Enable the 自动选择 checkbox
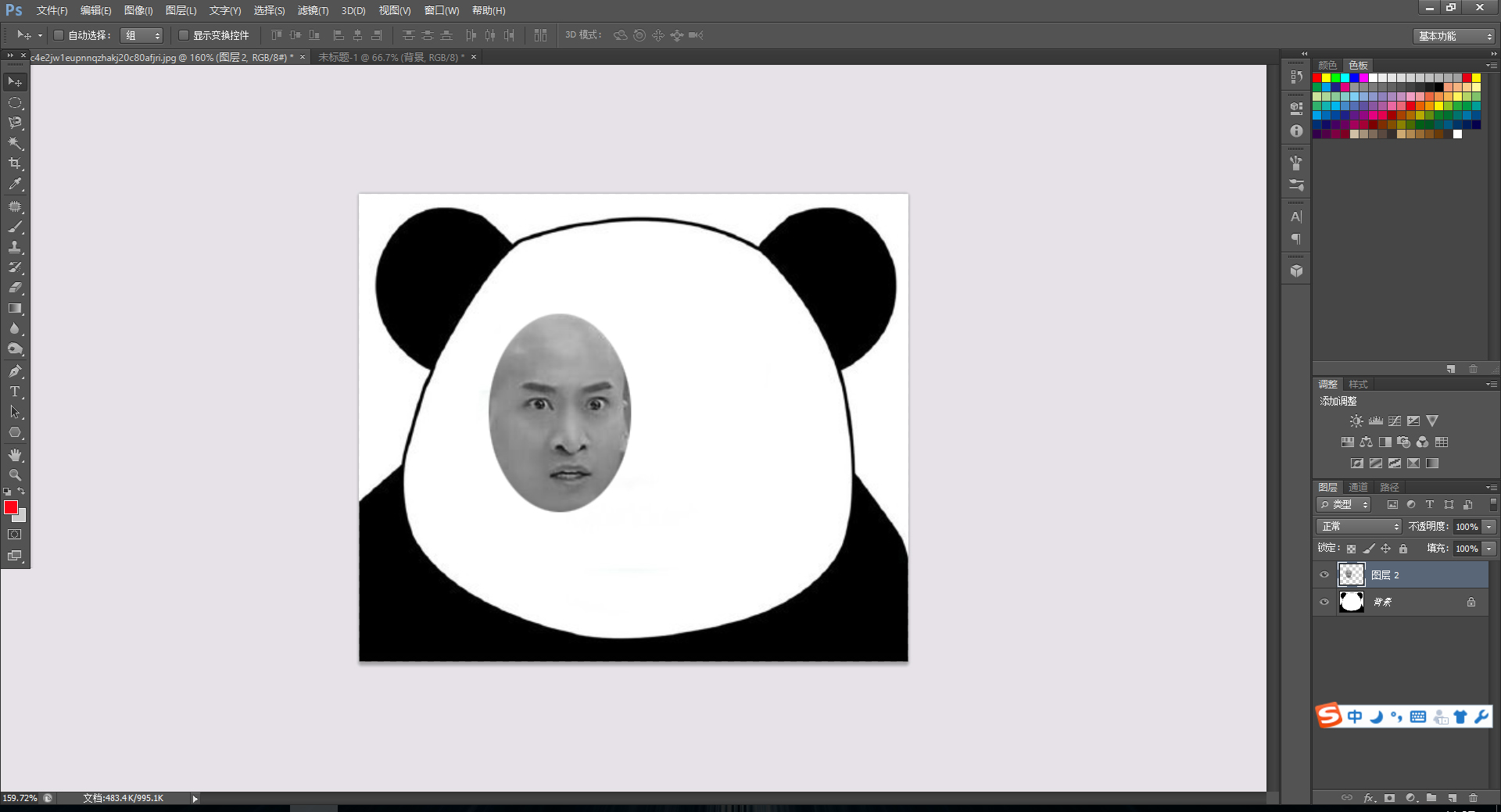The width and height of the screenshot is (1501, 812). pyautogui.click(x=59, y=35)
